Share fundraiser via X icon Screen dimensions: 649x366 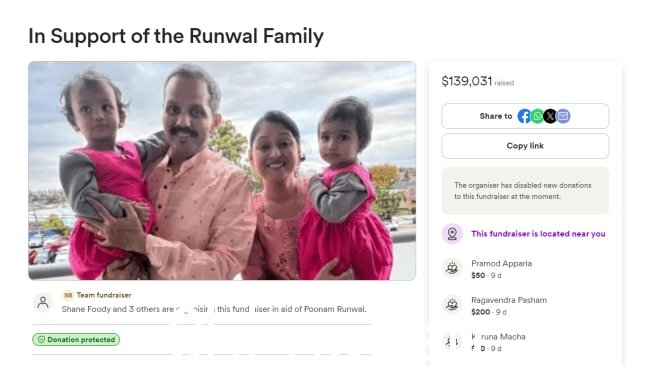coord(550,116)
